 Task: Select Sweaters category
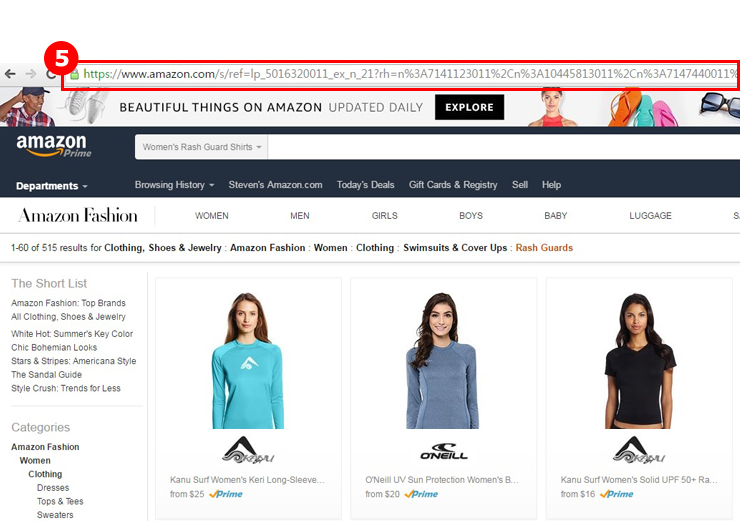click(x=55, y=515)
